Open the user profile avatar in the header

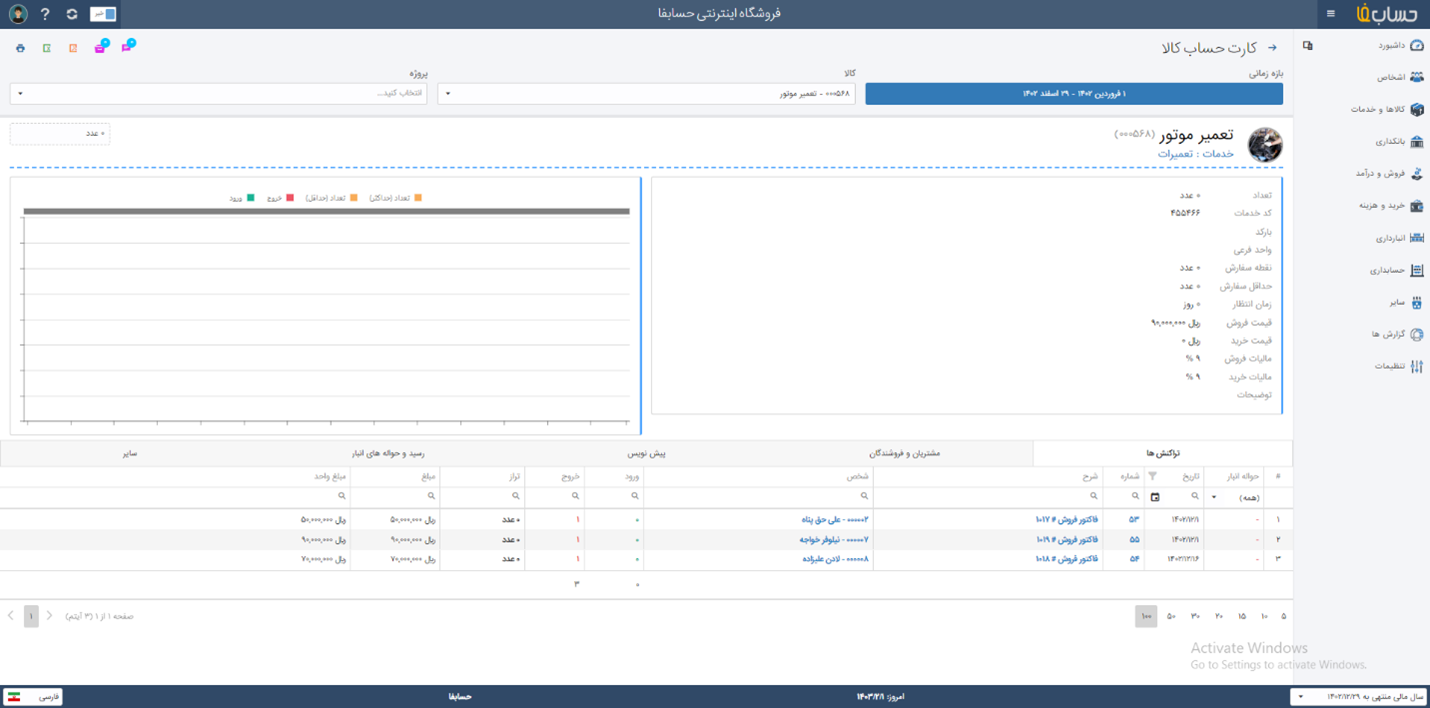[18, 14]
